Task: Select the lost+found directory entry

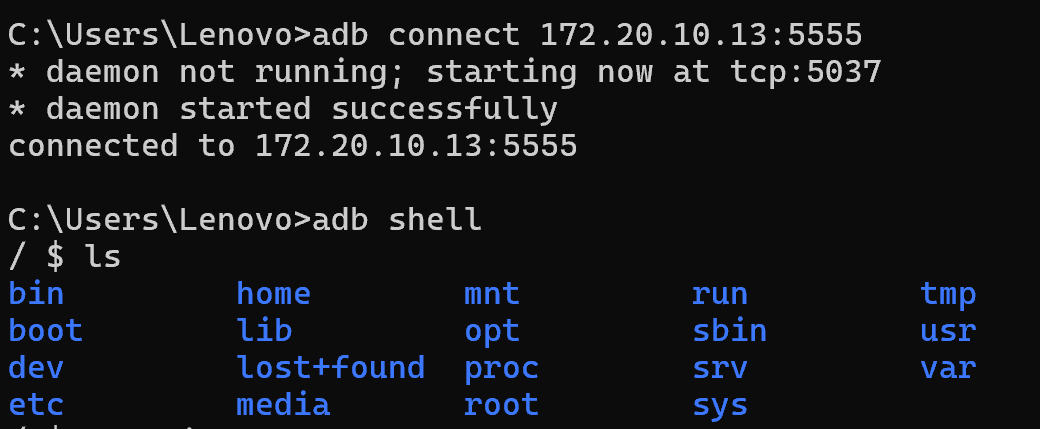Action: [x=330, y=368]
